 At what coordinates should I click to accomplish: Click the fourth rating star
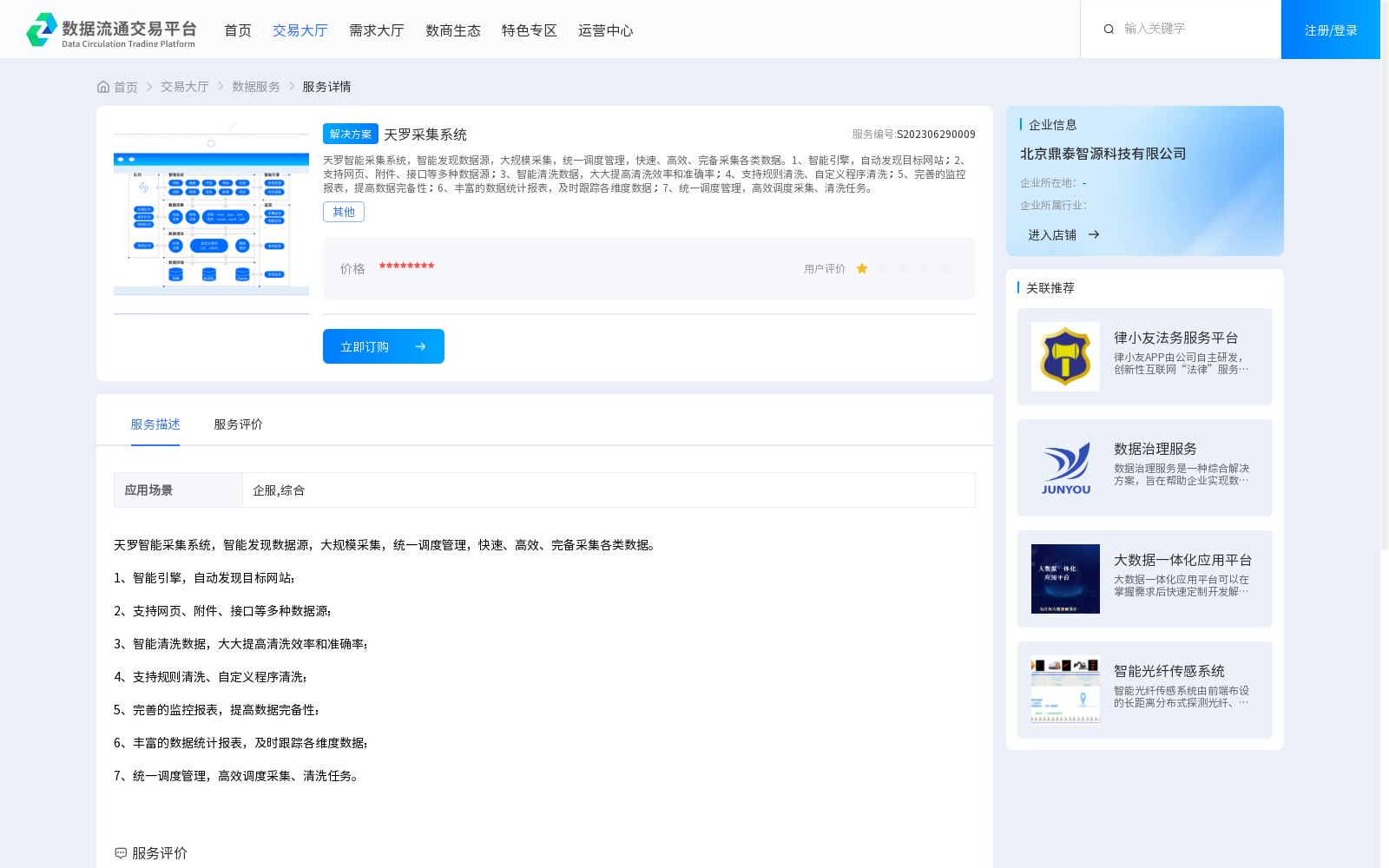[x=925, y=269]
